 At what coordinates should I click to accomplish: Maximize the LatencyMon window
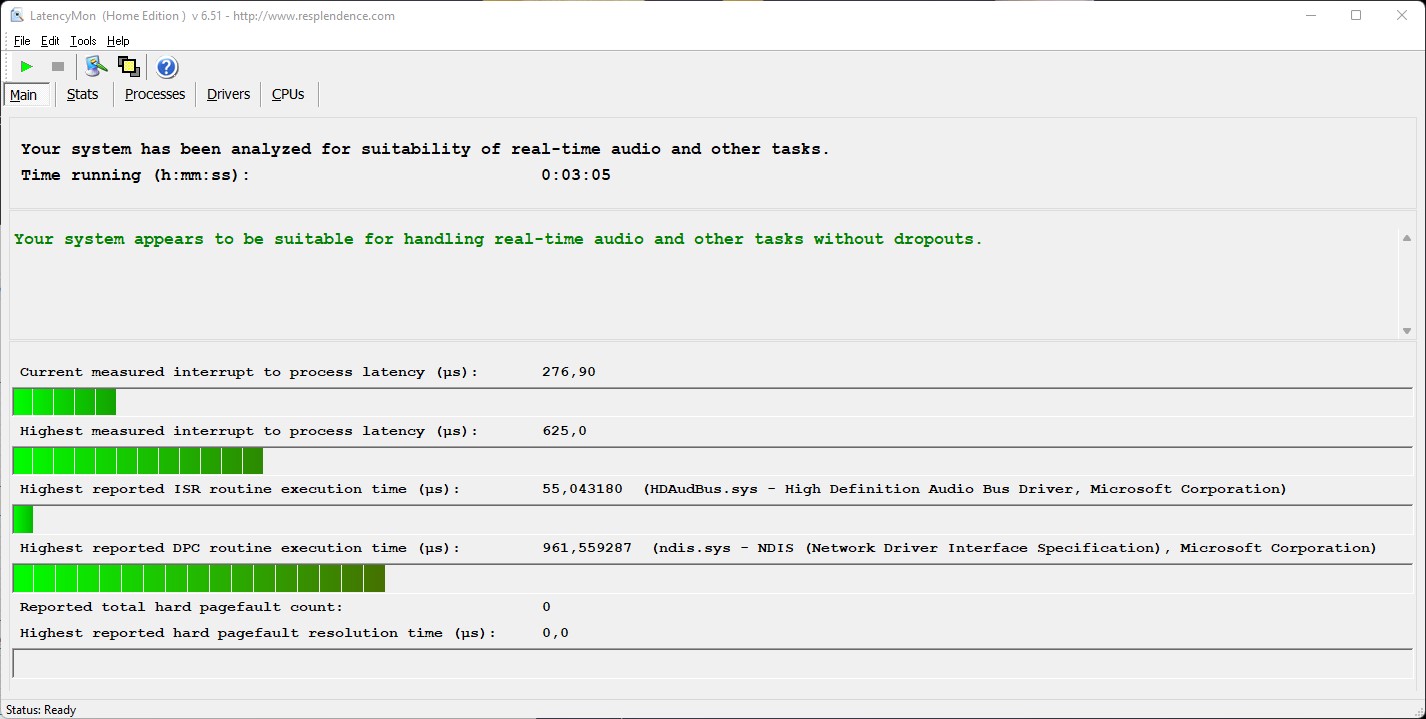click(x=1356, y=15)
